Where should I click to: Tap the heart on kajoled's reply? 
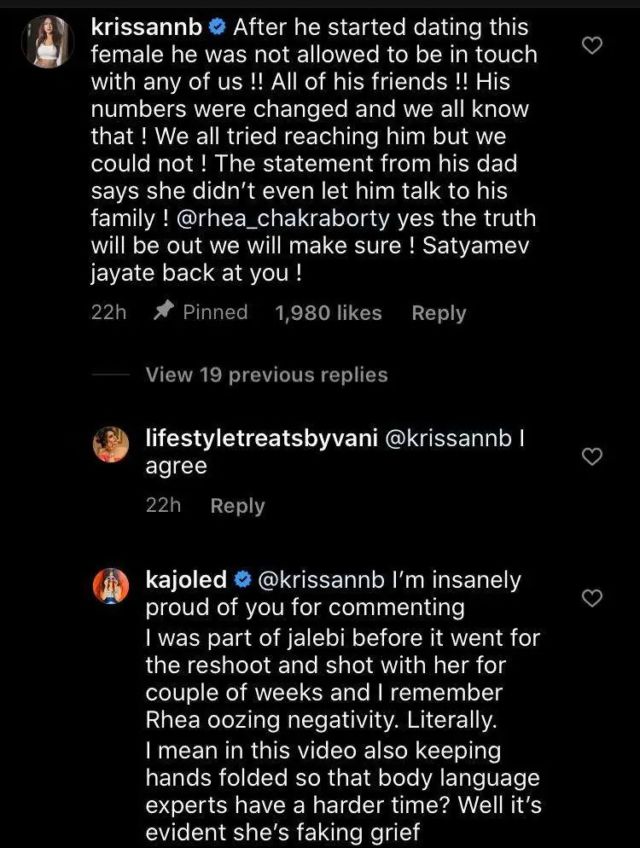point(591,598)
